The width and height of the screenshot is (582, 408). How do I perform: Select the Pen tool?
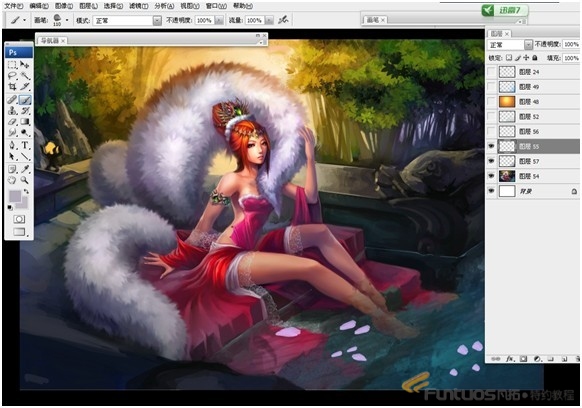[13, 145]
